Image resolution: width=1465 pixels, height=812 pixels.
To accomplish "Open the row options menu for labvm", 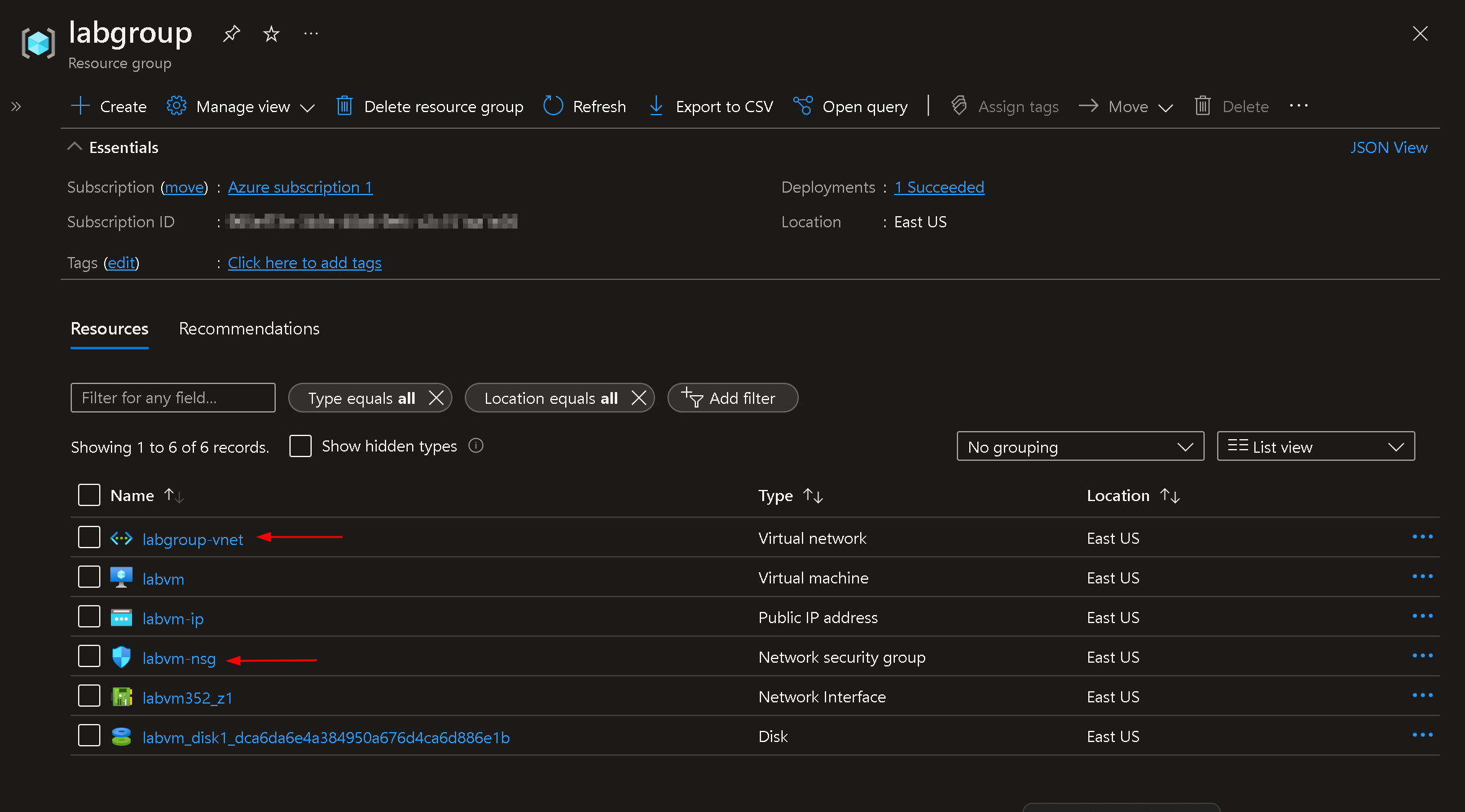I will click(1422, 577).
